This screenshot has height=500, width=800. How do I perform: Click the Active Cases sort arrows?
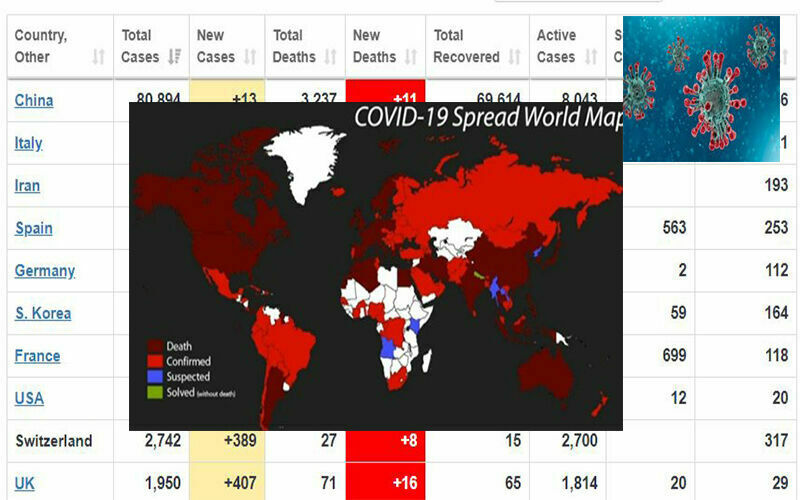pyautogui.click(x=591, y=58)
